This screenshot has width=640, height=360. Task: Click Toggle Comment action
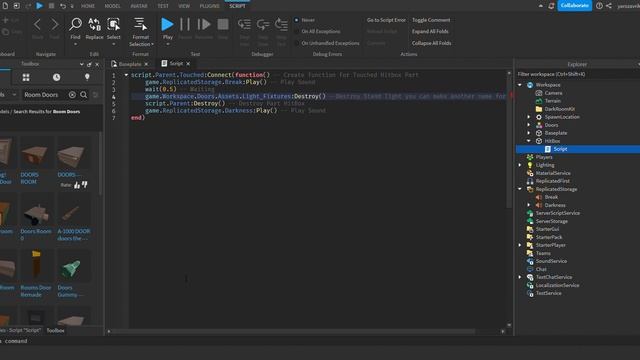(431, 20)
